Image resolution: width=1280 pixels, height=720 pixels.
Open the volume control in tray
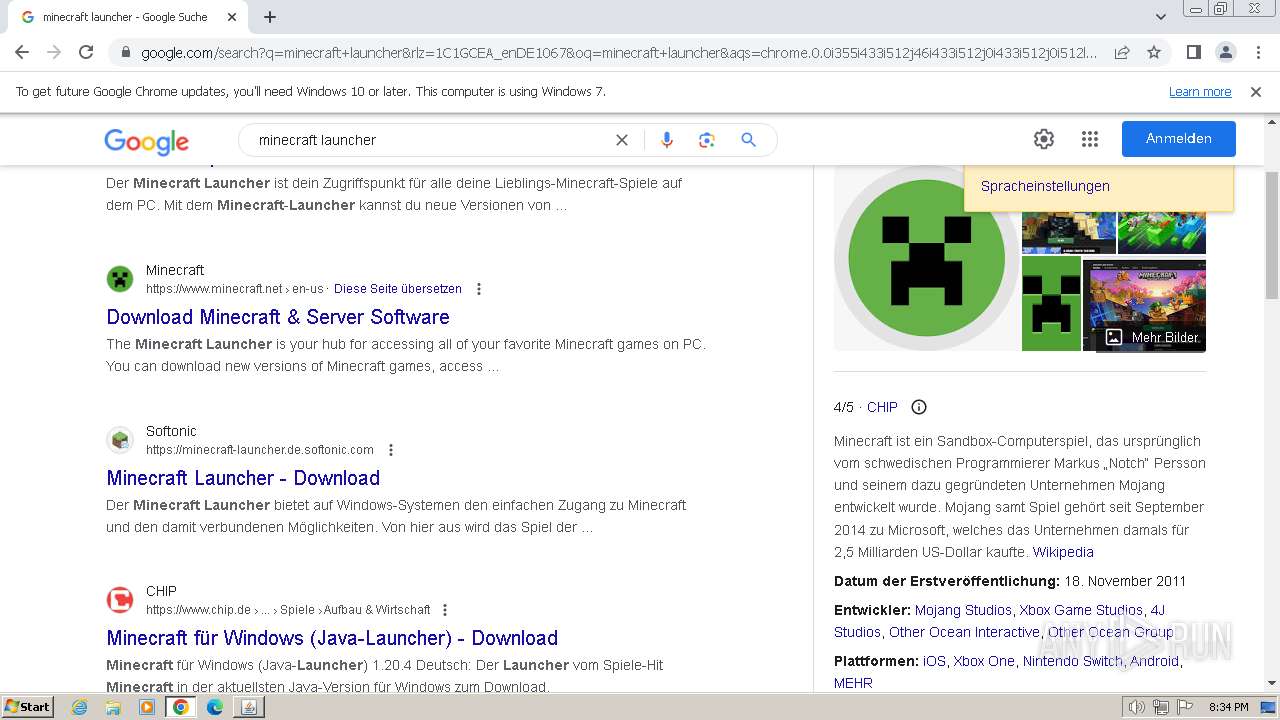pyautogui.click(x=1136, y=707)
